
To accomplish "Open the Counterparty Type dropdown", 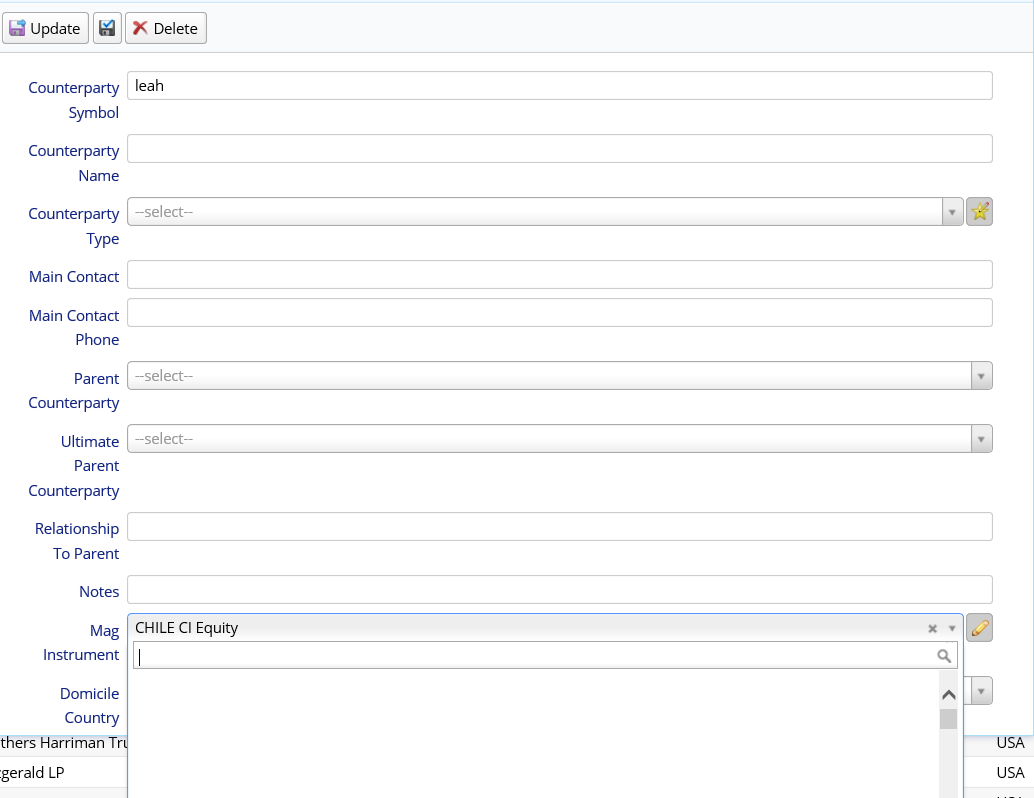I will [951, 211].
